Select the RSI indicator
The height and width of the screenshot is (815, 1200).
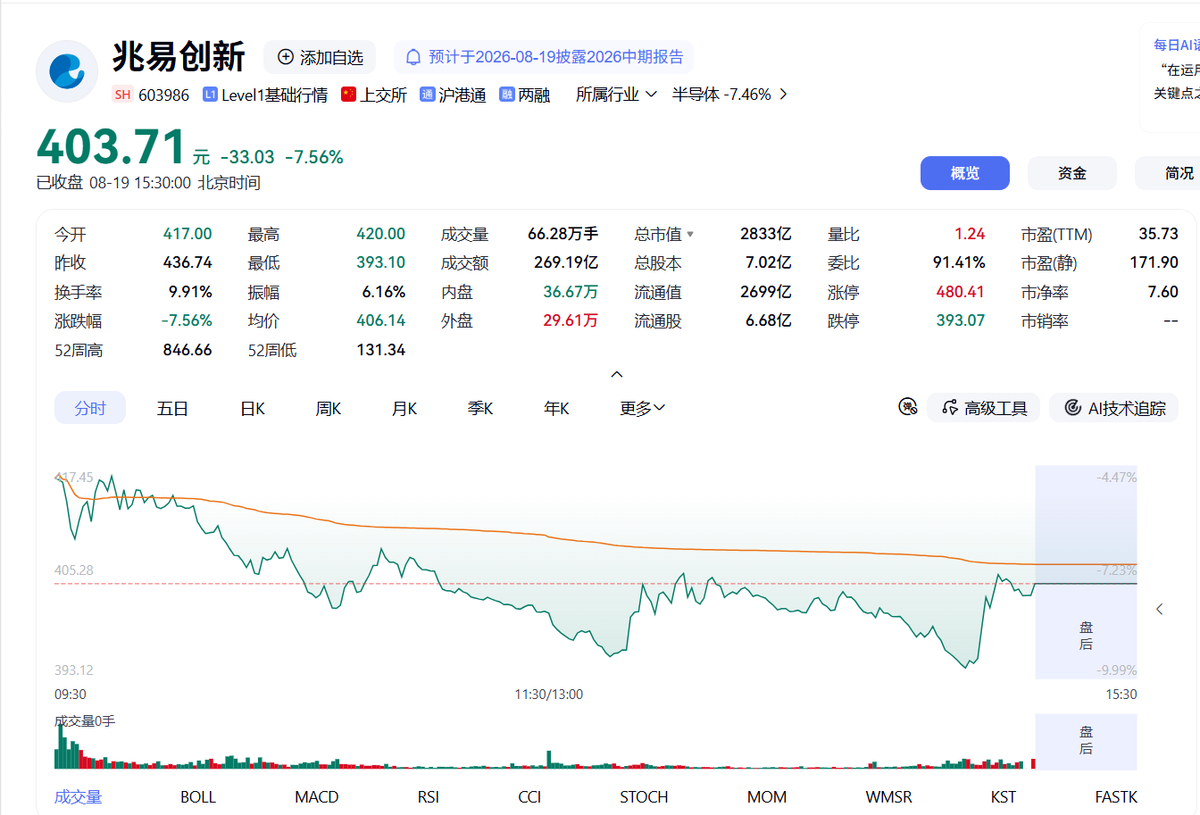pyautogui.click(x=428, y=797)
